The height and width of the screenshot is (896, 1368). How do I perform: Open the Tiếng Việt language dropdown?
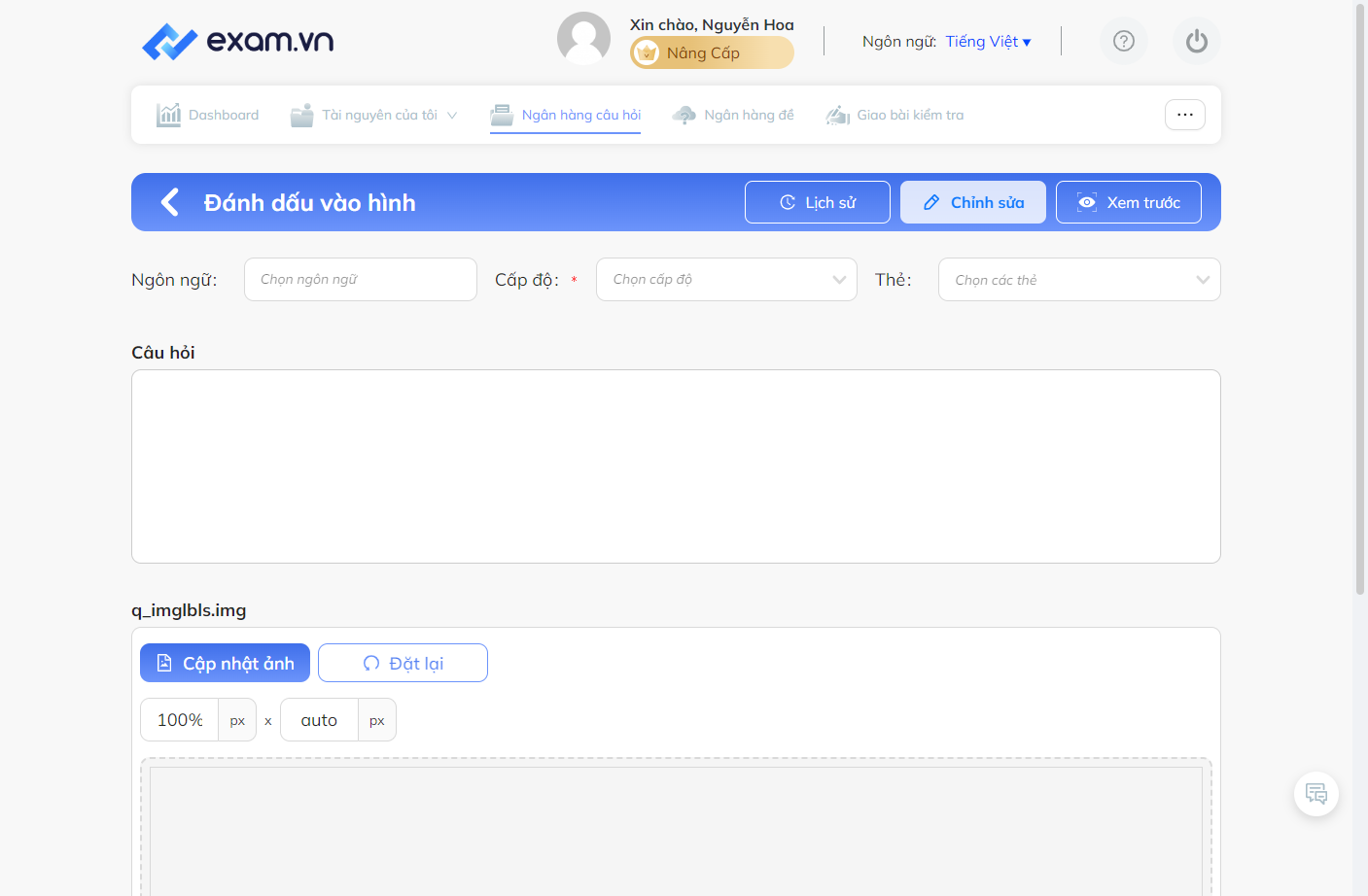988,42
